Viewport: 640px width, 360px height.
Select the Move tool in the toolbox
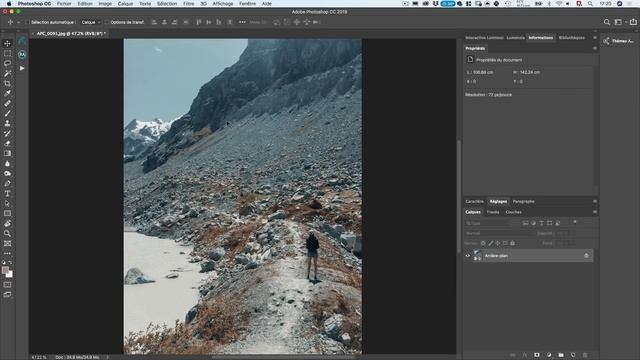(7, 43)
